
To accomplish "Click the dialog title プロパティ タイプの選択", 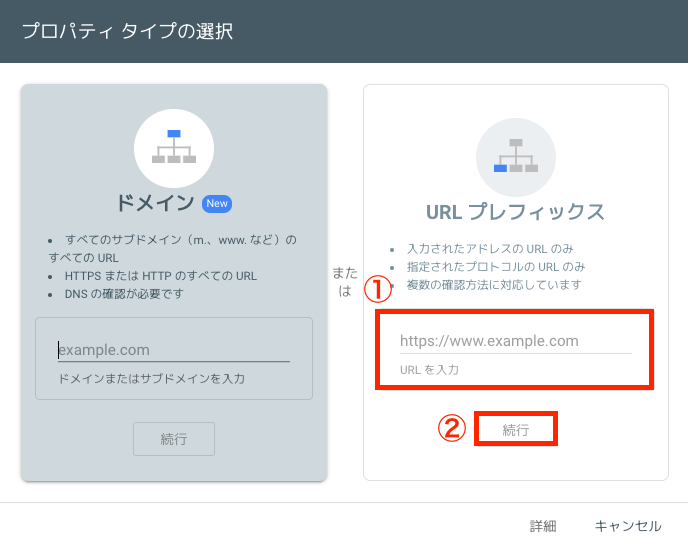I will point(127,31).
